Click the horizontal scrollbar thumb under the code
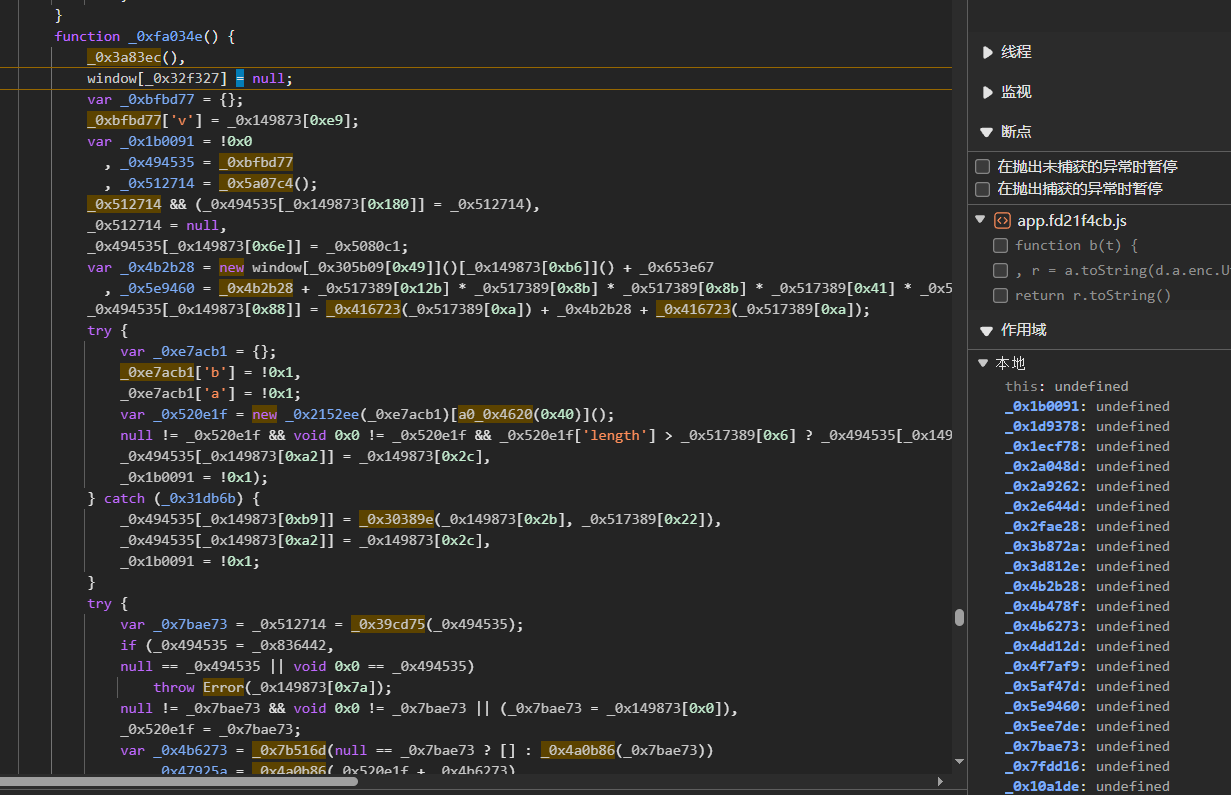 point(180,781)
